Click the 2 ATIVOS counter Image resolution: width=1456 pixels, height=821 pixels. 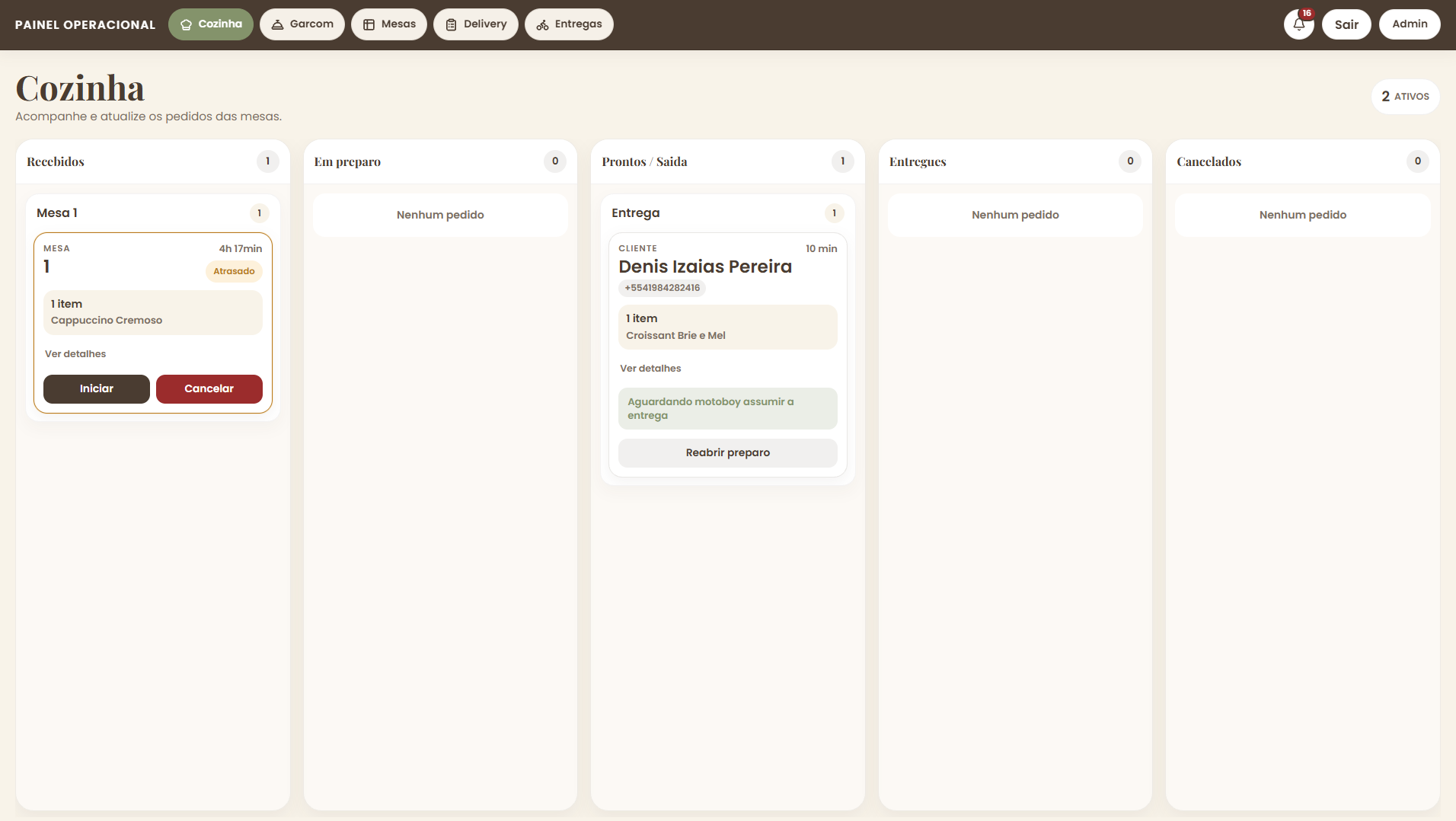click(1405, 97)
